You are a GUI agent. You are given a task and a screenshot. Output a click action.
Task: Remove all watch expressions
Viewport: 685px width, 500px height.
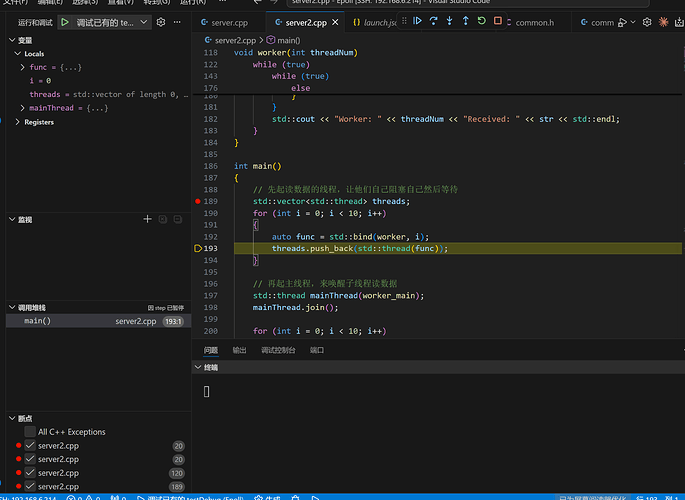[x=163, y=219]
